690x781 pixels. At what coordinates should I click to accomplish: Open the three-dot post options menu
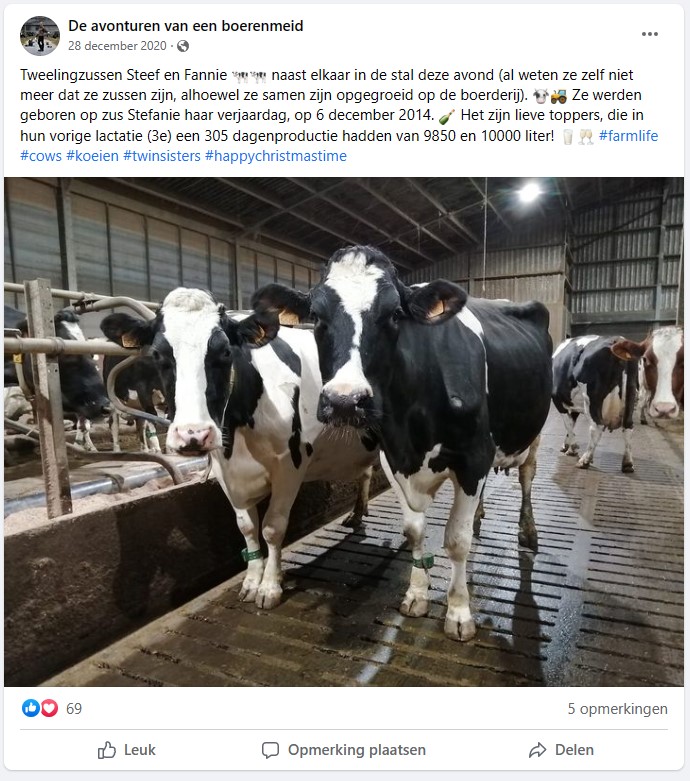(x=650, y=34)
